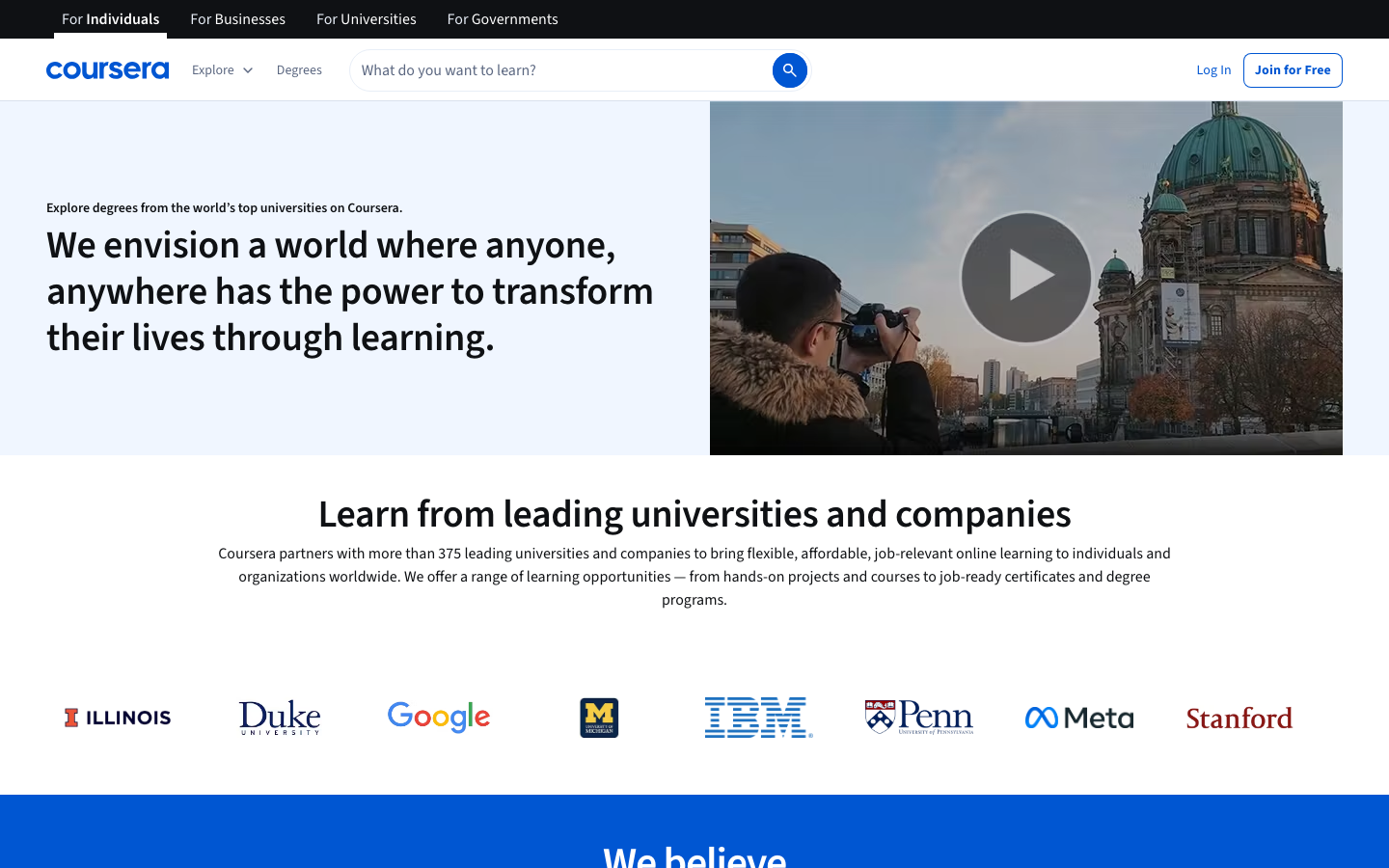Click the blue search magnifier button
The width and height of the screenshot is (1389, 868).
coord(789,70)
